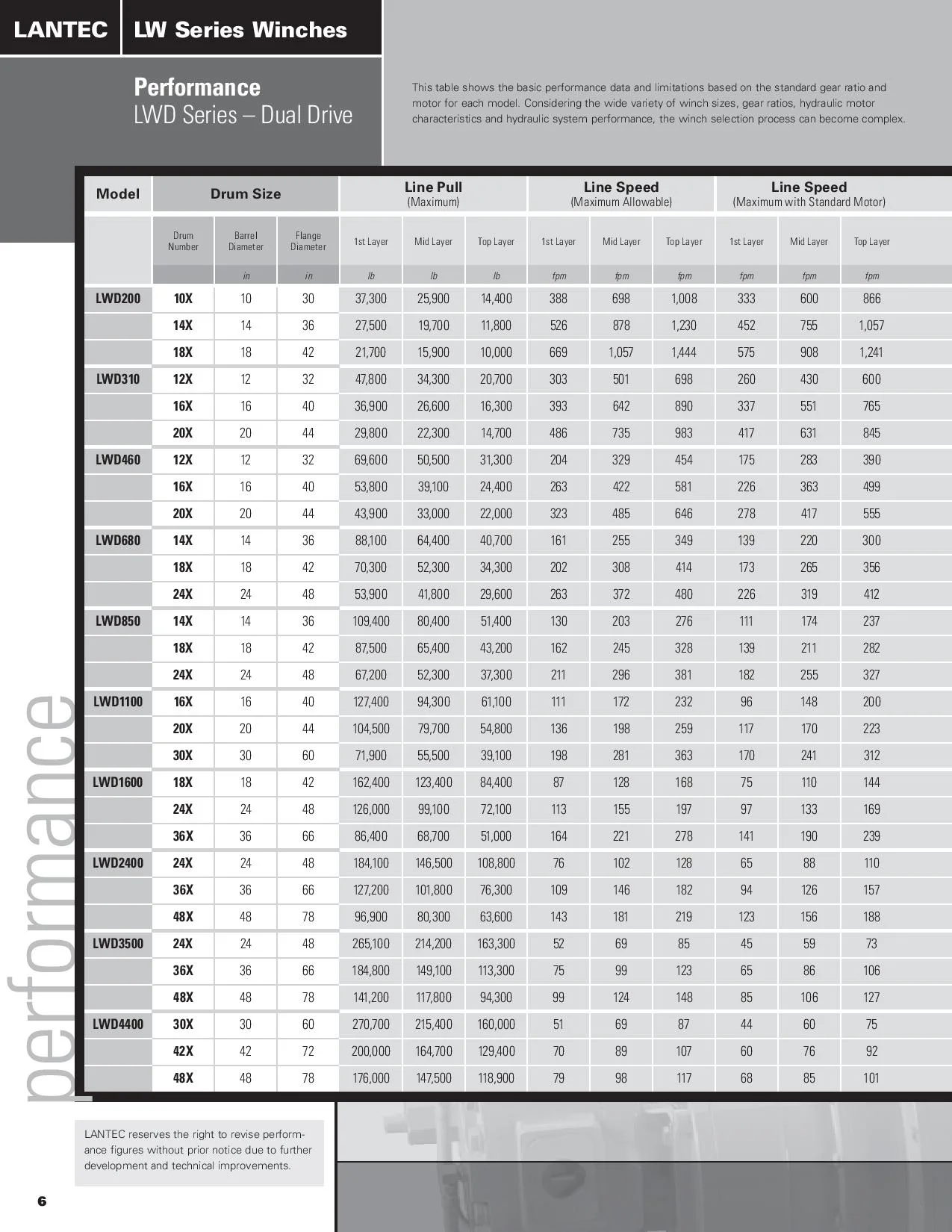Select the LWD4400 model cell

pos(118,1024)
